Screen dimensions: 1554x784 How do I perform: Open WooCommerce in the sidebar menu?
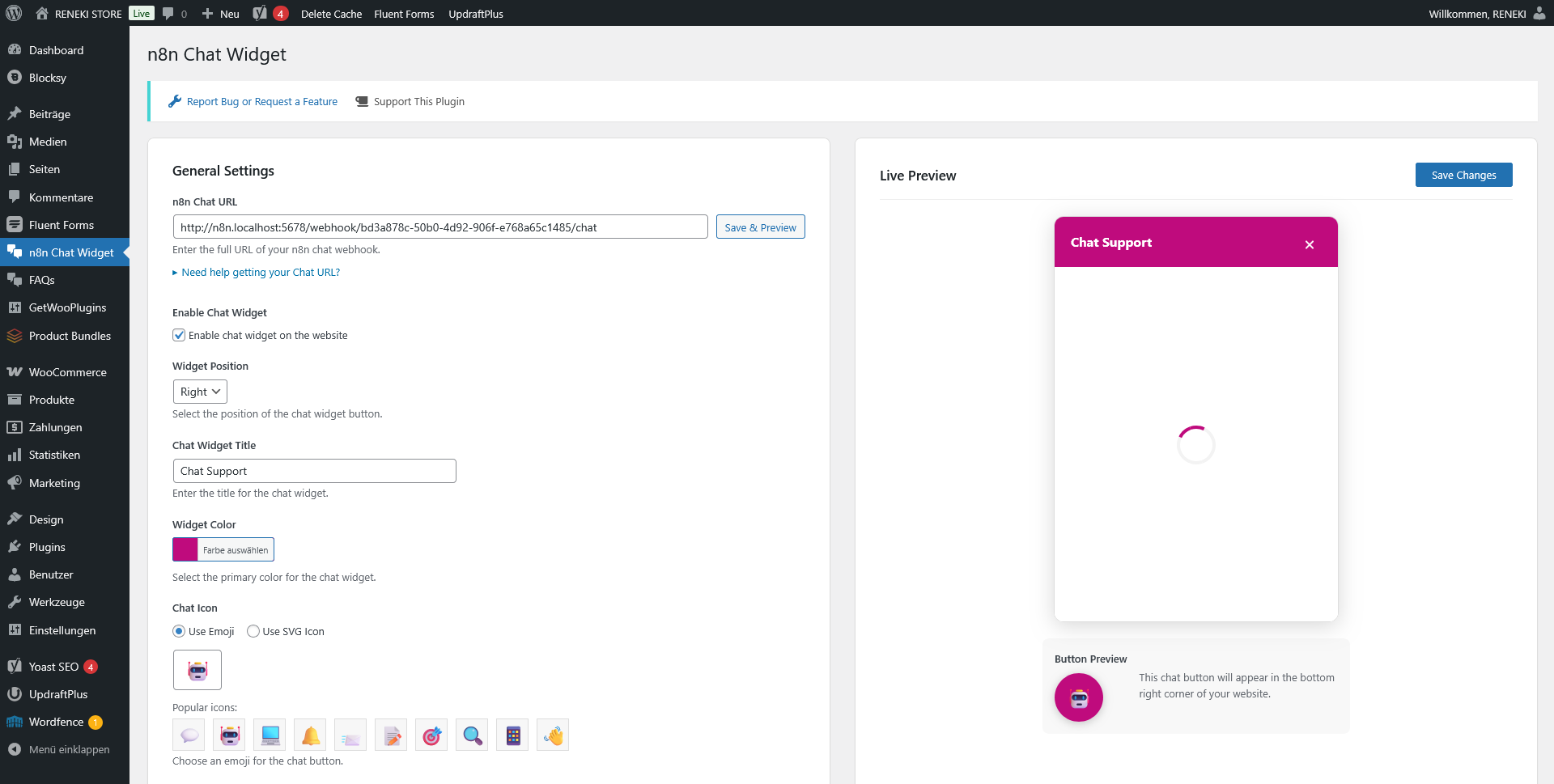pos(67,372)
